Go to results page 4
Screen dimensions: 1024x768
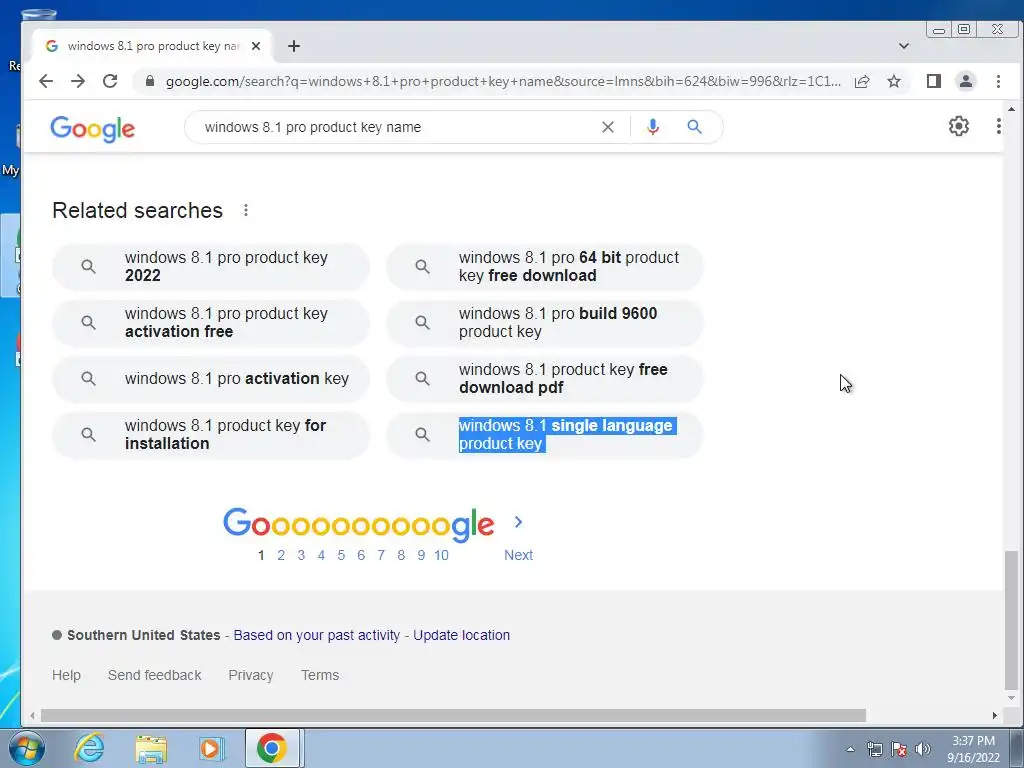(x=321, y=555)
